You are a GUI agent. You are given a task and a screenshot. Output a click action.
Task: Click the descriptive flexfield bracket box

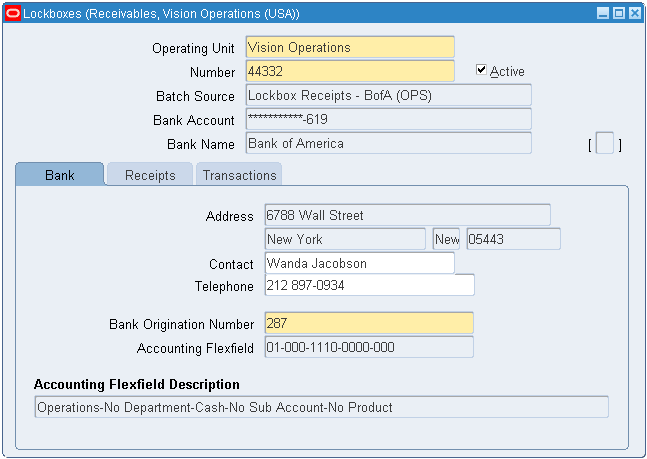coord(604,145)
